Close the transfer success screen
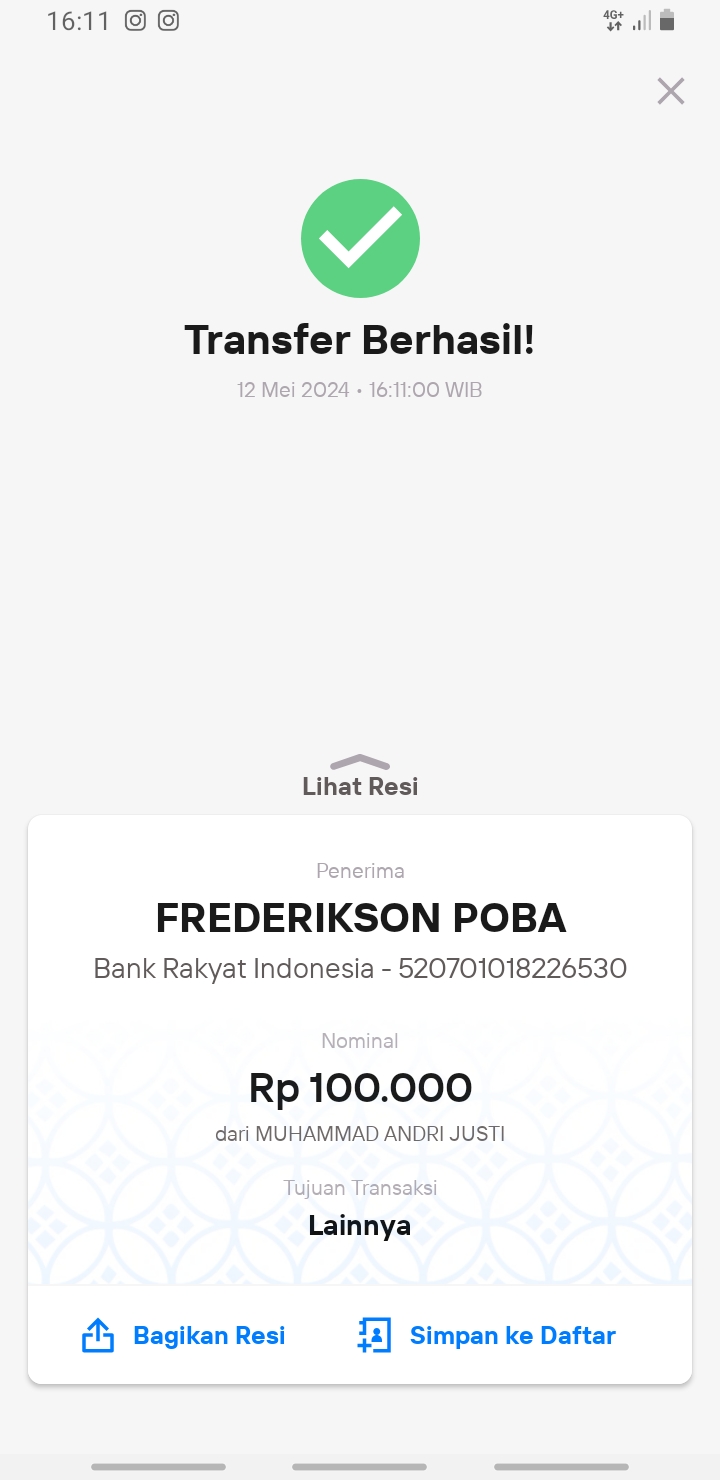Image resolution: width=720 pixels, height=1480 pixels. point(670,91)
